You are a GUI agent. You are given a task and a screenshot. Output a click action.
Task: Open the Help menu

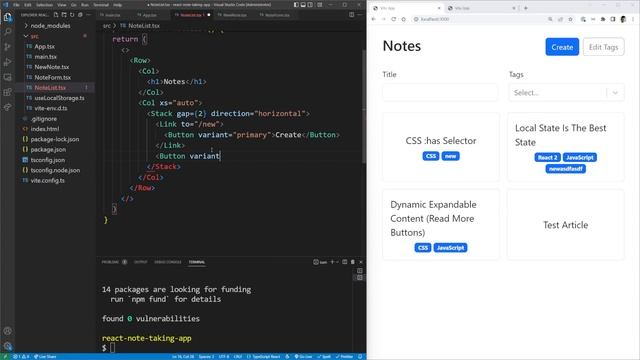[x=118, y=5]
